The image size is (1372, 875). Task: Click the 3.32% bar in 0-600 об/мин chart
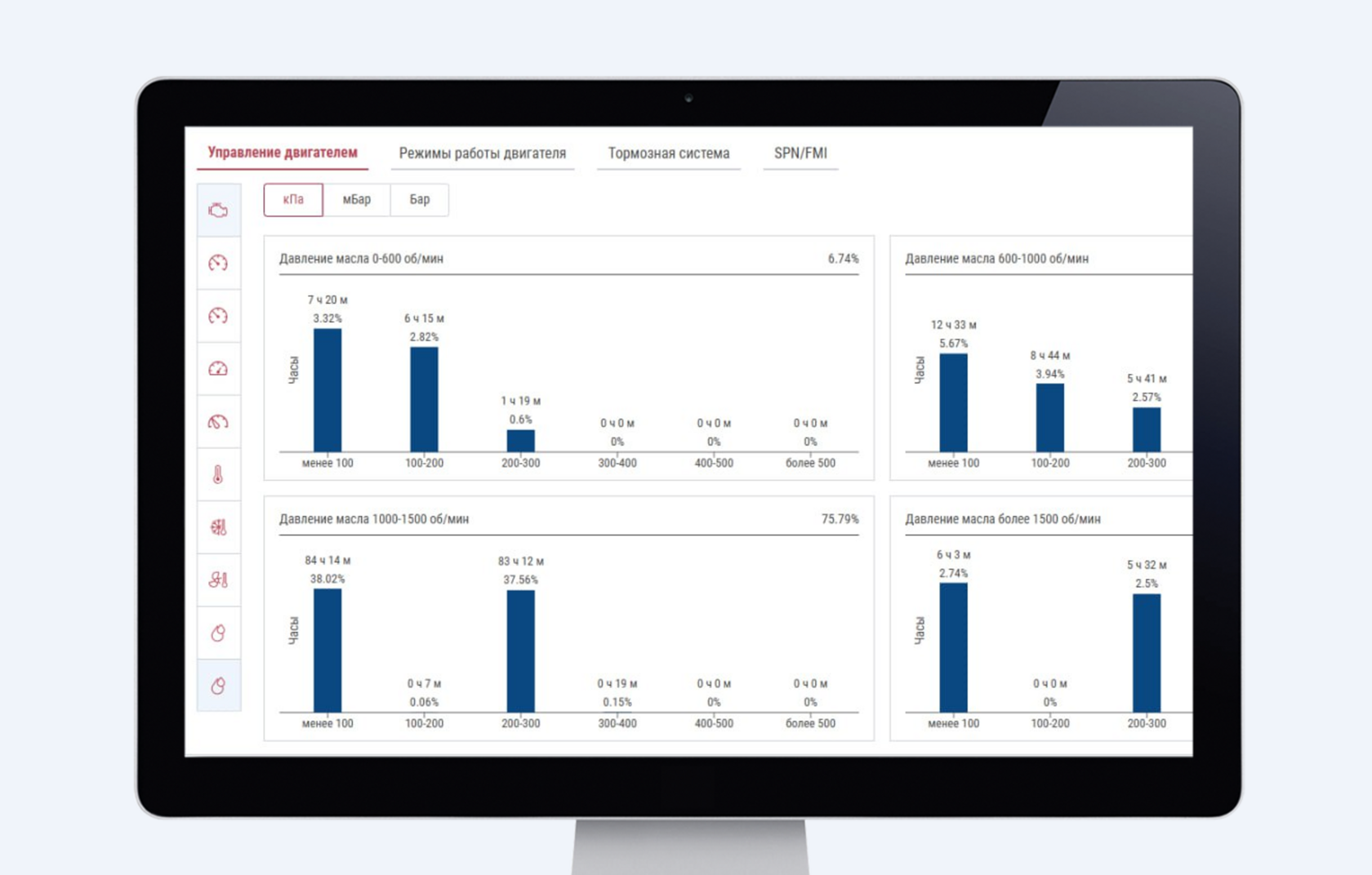click(327, 390)
